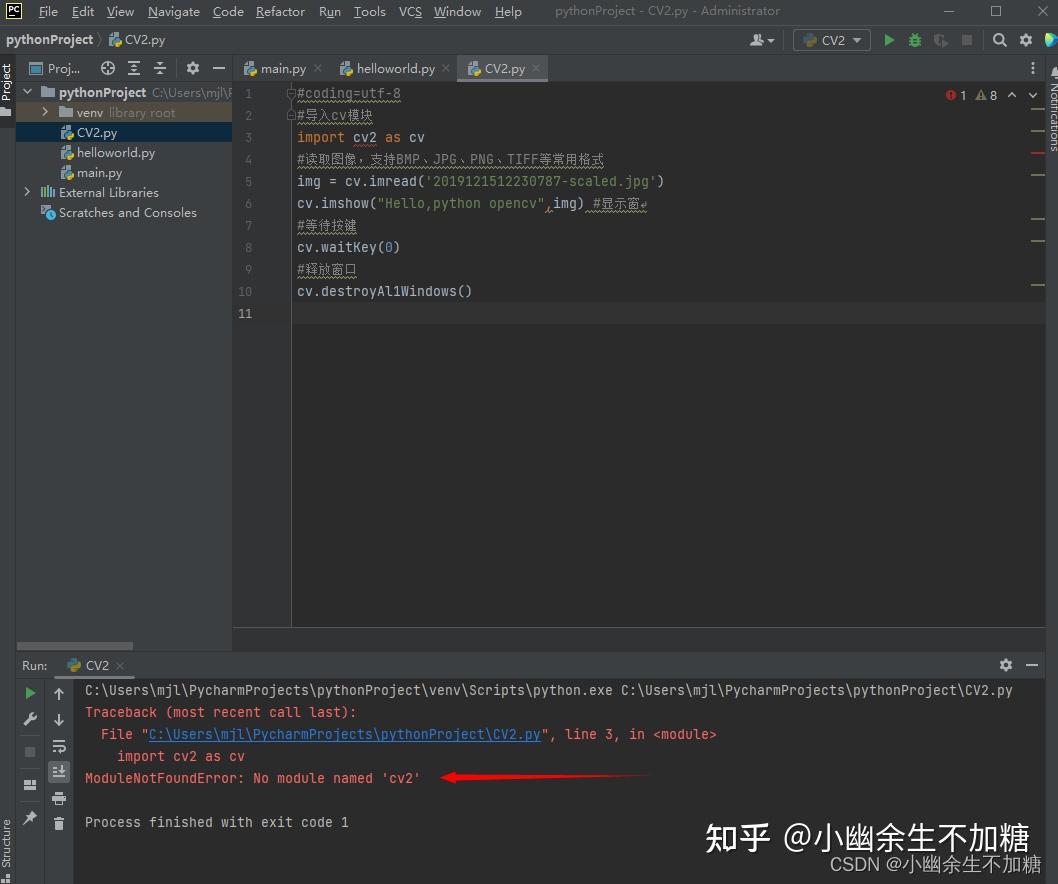The height and width of the screenshot is (884, 1058).
Task: Open the Navigate menu
Action: coord(173,11)
